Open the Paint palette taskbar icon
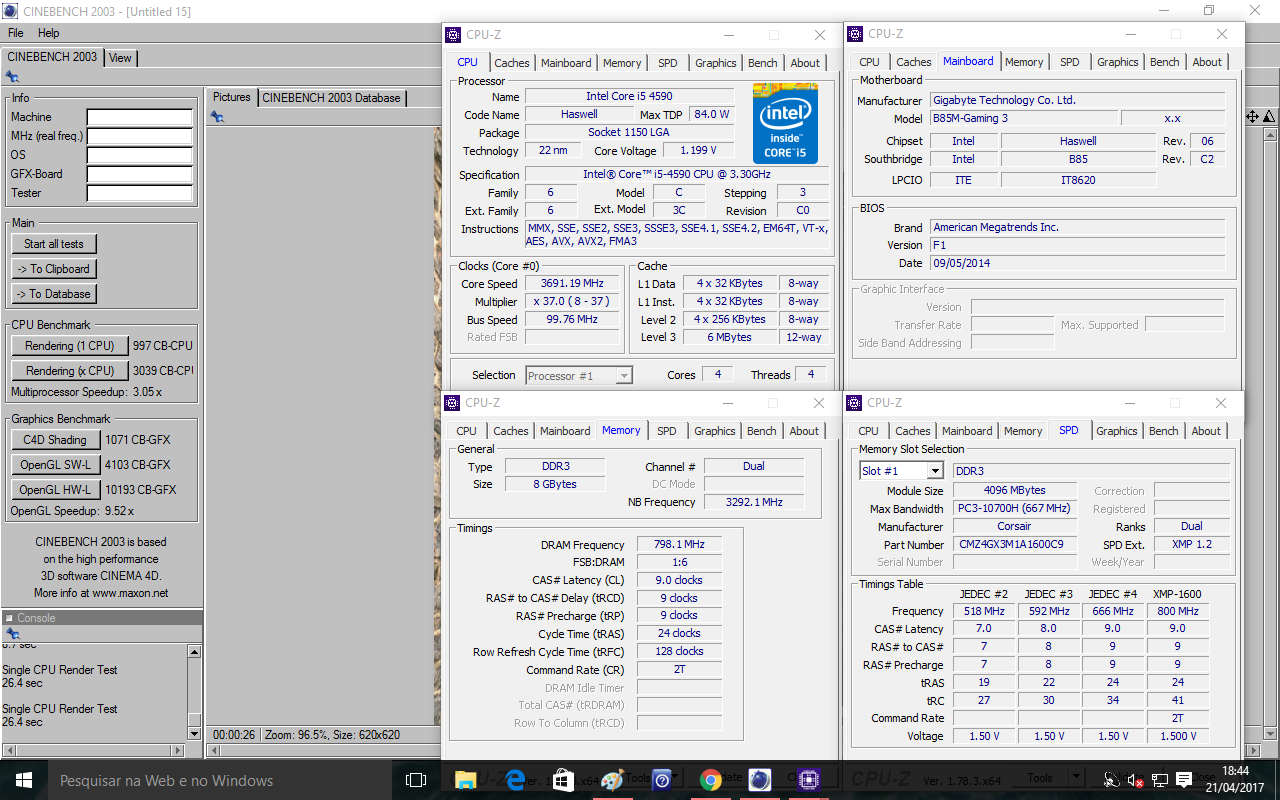 tap(612, 780)
